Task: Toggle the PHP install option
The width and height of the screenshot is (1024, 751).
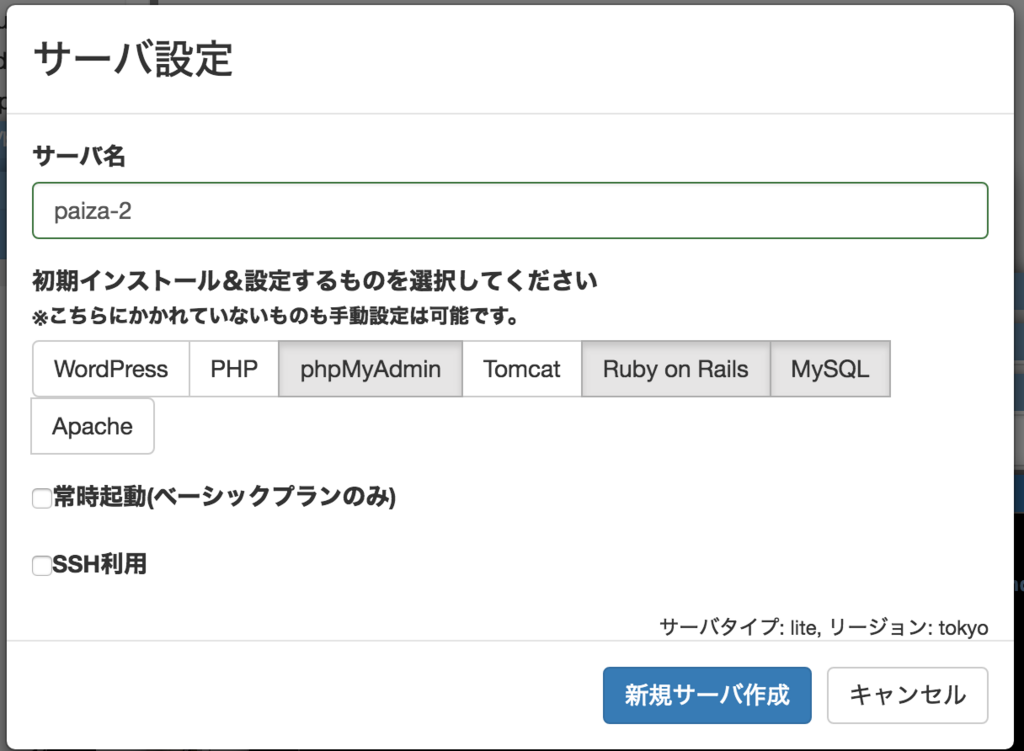Action: point(234,369)
